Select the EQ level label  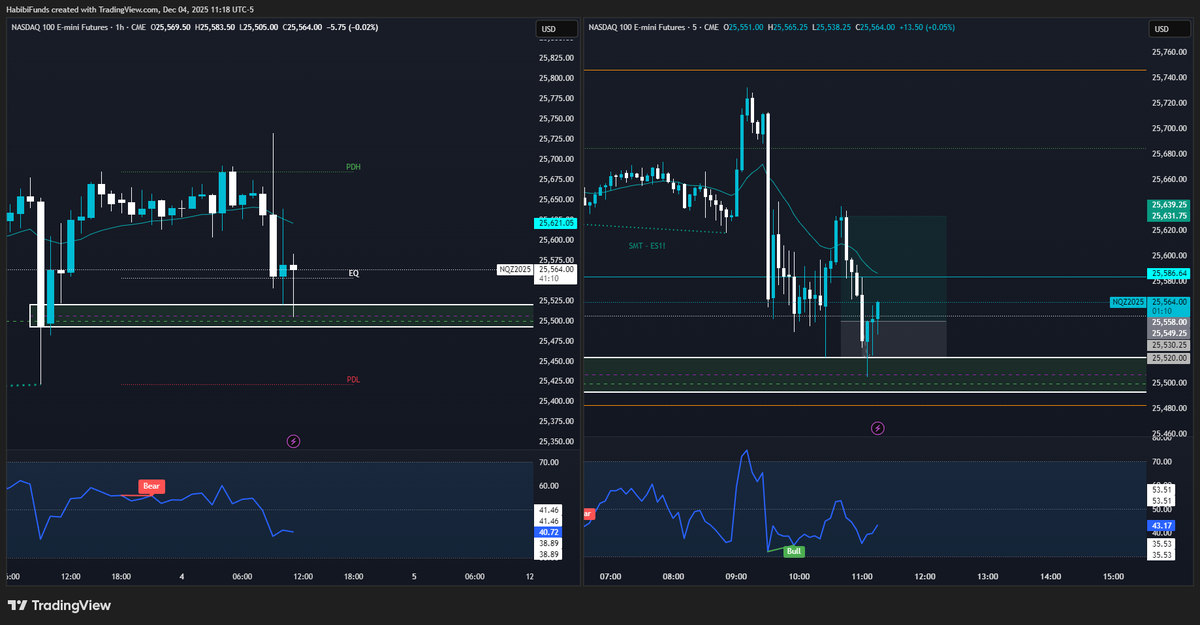(353, 273)
